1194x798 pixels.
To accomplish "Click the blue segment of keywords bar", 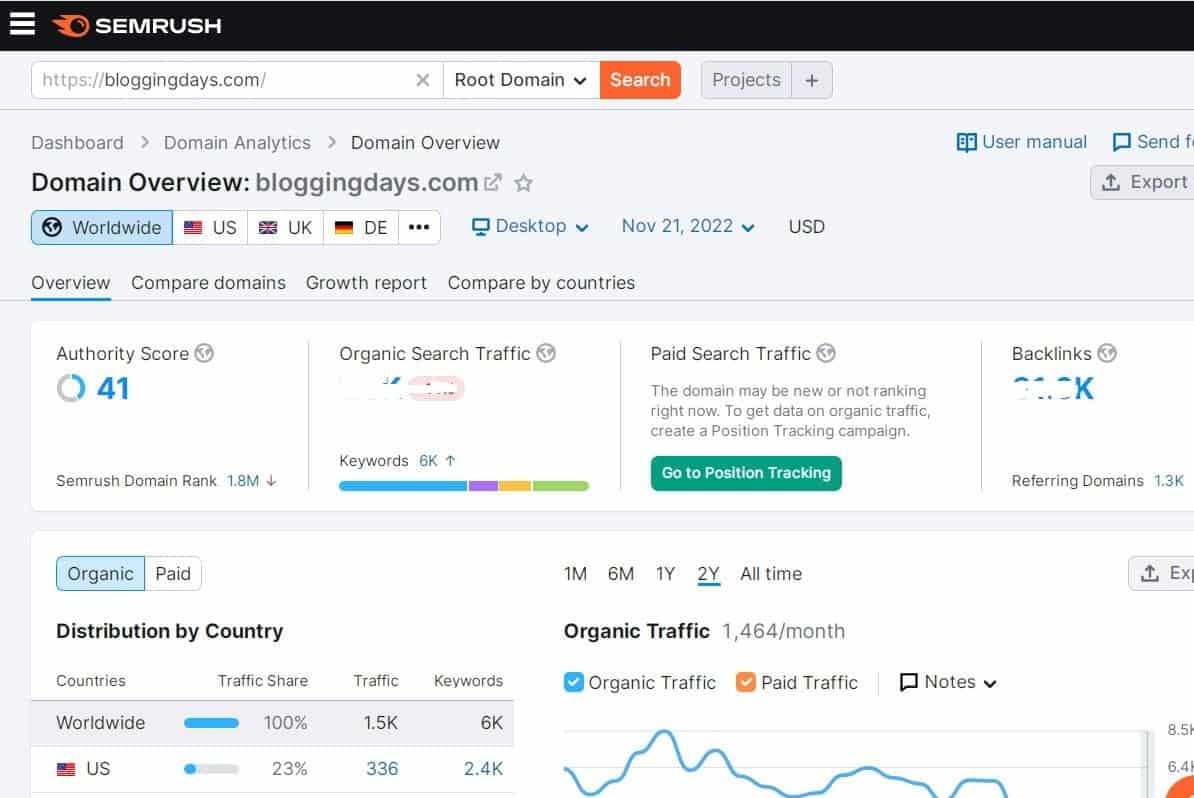I will pyautogui.click(x=404, y=486).
